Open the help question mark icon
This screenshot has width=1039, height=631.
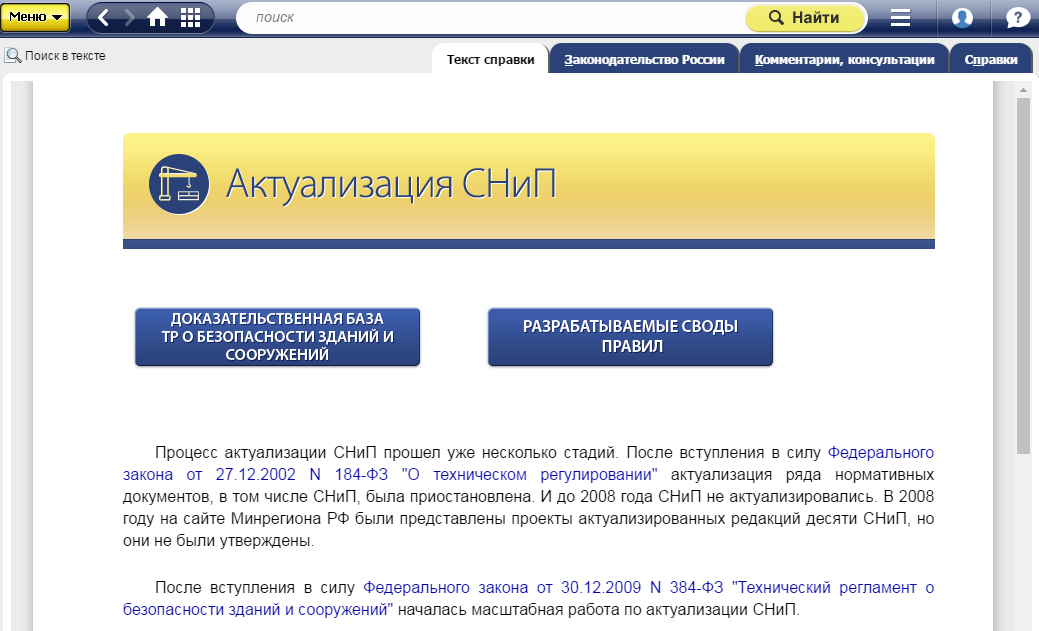point(1016,18)
